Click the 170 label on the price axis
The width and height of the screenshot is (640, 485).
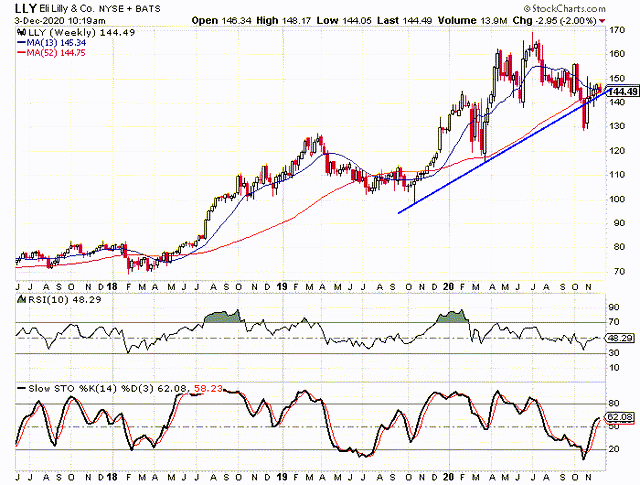pos(616,30)
